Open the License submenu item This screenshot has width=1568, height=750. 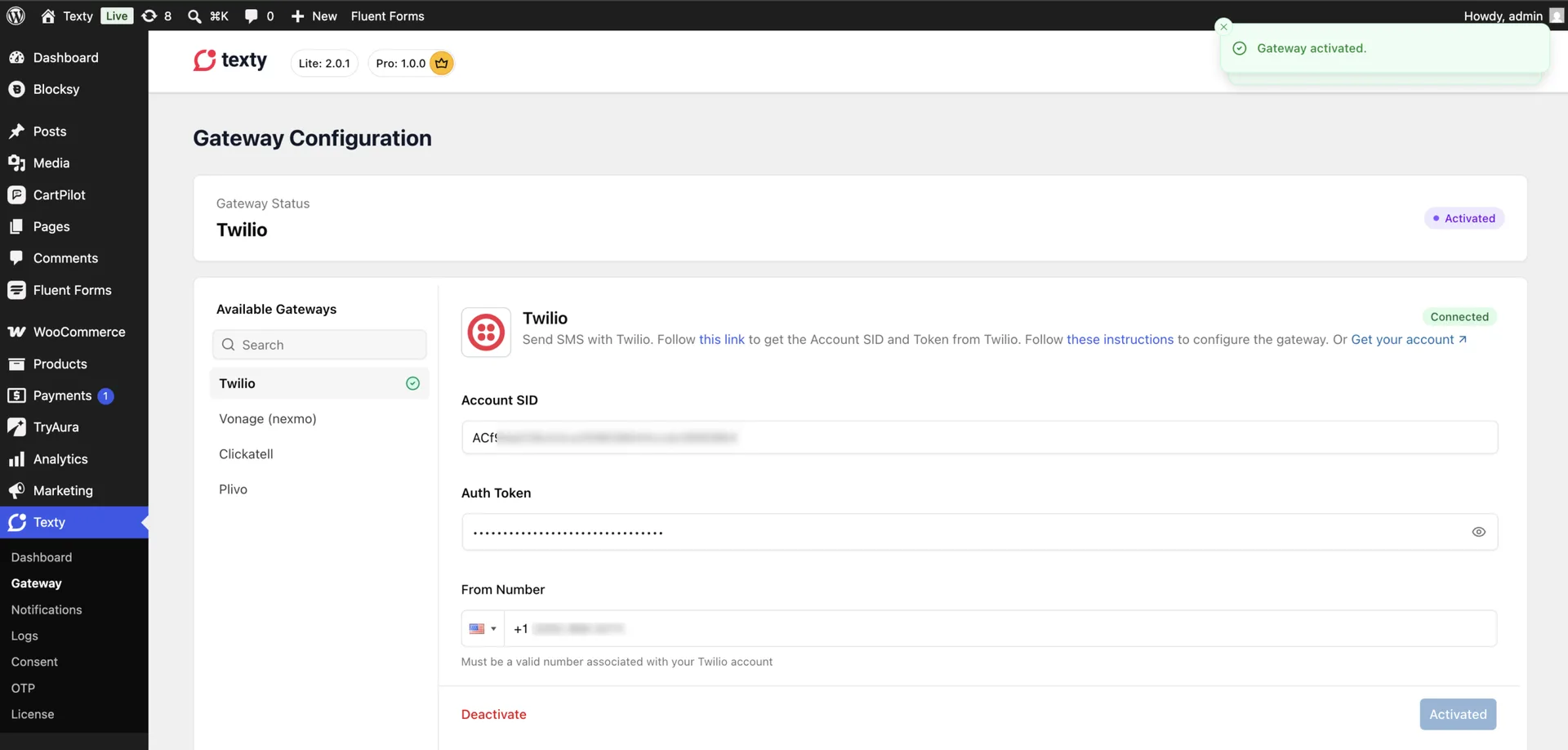(x=33, y=714)
